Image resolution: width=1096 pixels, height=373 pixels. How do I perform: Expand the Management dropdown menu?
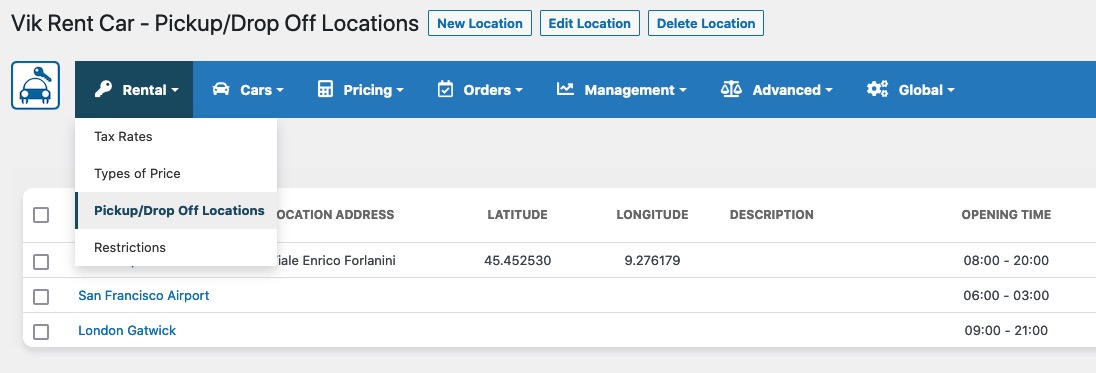click(x=622, y=89)
